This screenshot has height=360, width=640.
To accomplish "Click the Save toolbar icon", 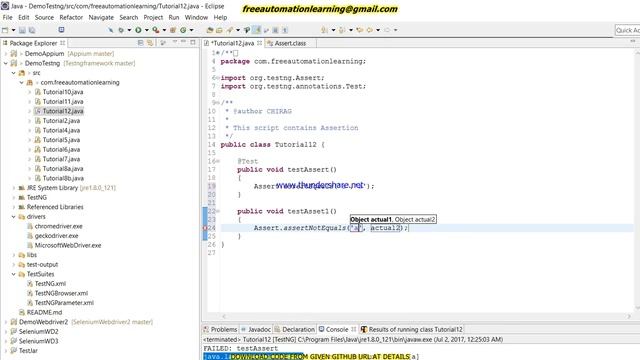I will coord(22,30).
